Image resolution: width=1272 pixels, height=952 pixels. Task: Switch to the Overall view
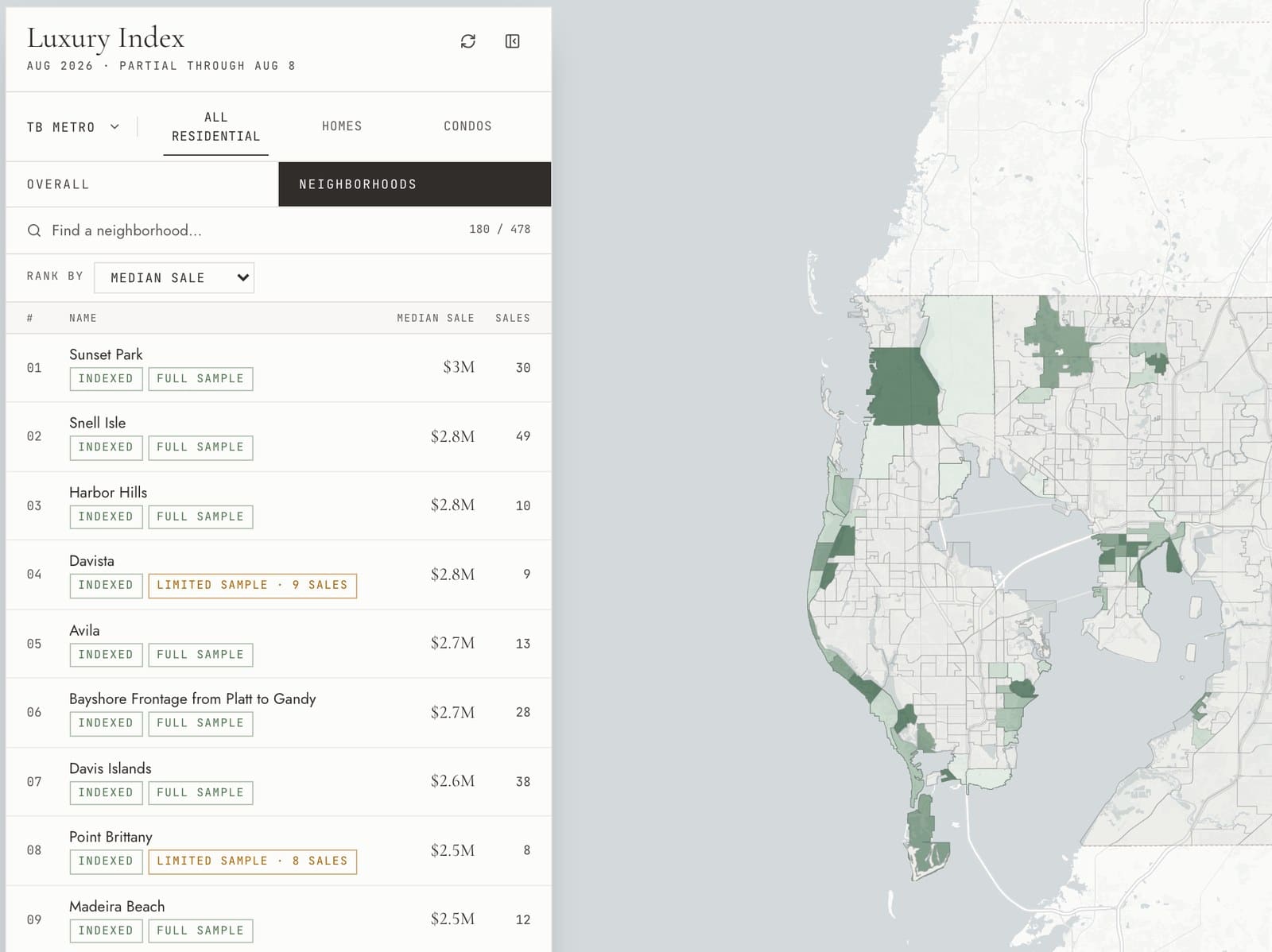pyautogui.click(x=142, y=184)
